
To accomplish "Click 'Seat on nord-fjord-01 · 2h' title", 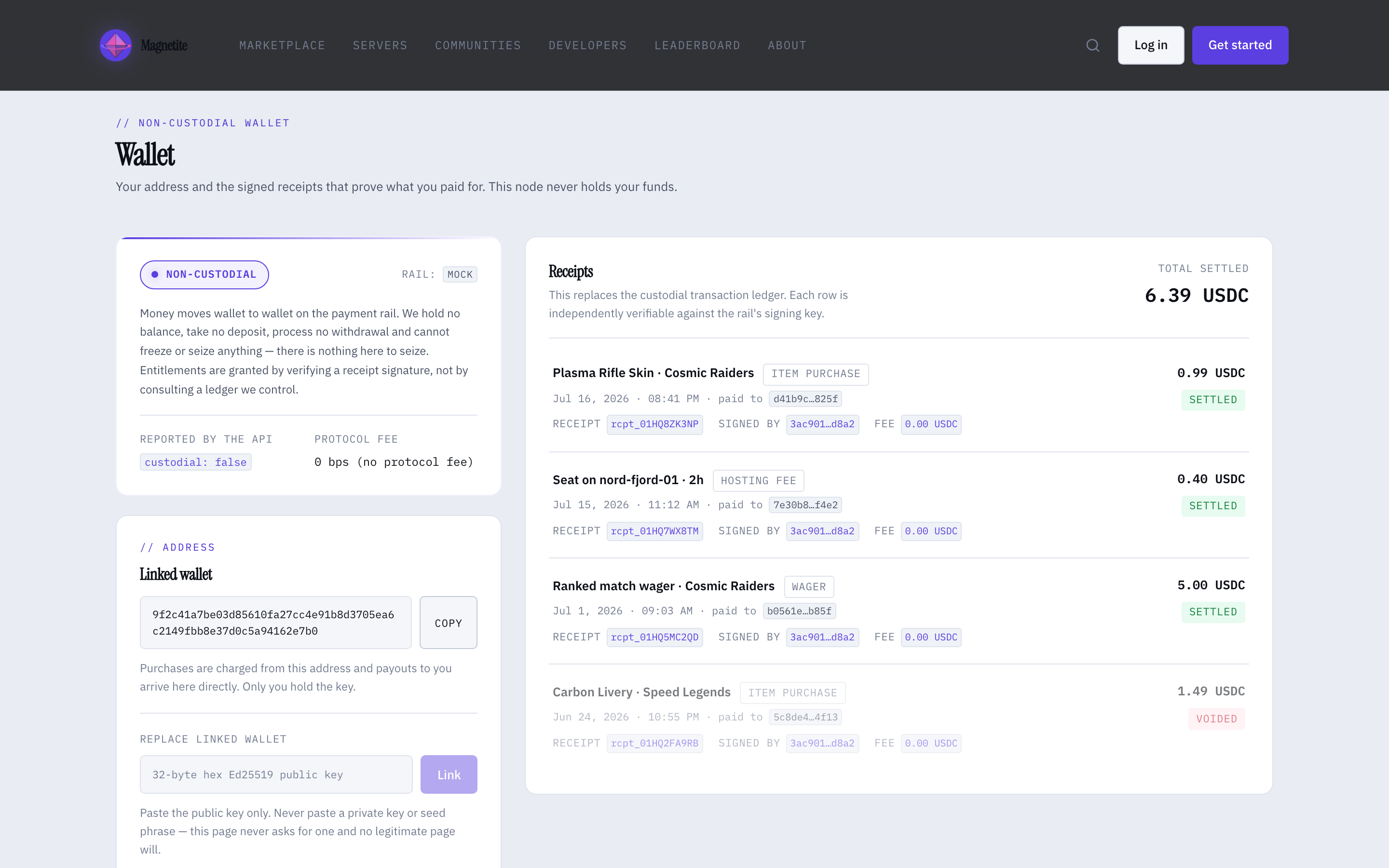I will click(628, 480).
